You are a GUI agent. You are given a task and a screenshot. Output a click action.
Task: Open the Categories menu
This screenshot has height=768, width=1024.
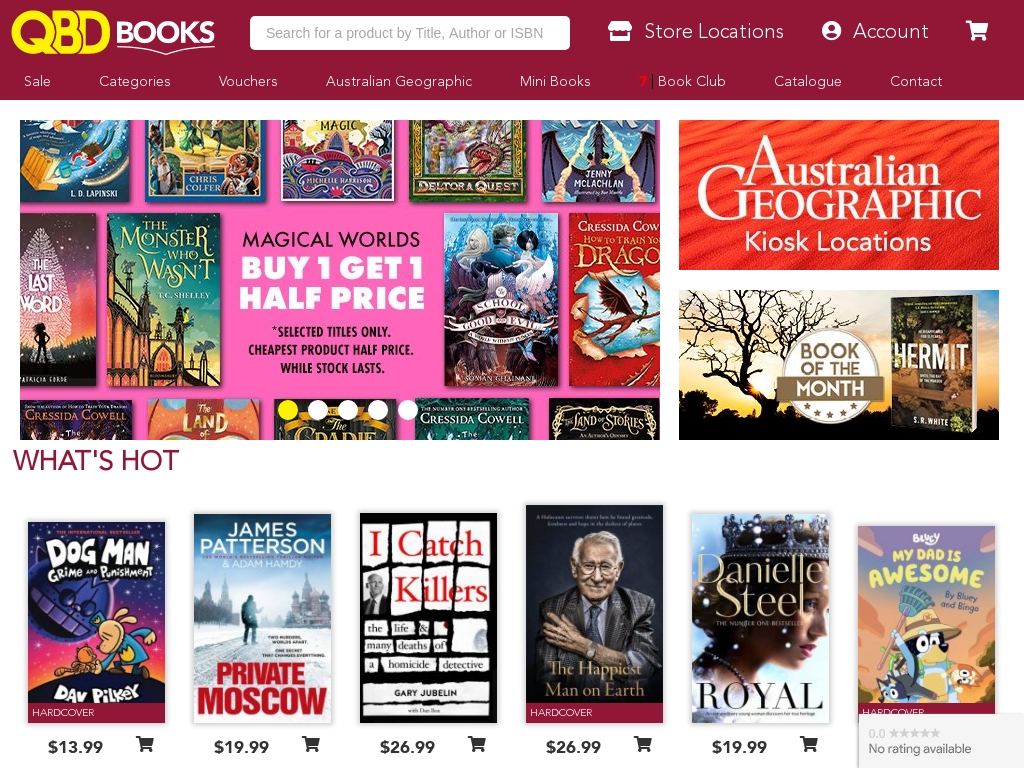[135, 81]
